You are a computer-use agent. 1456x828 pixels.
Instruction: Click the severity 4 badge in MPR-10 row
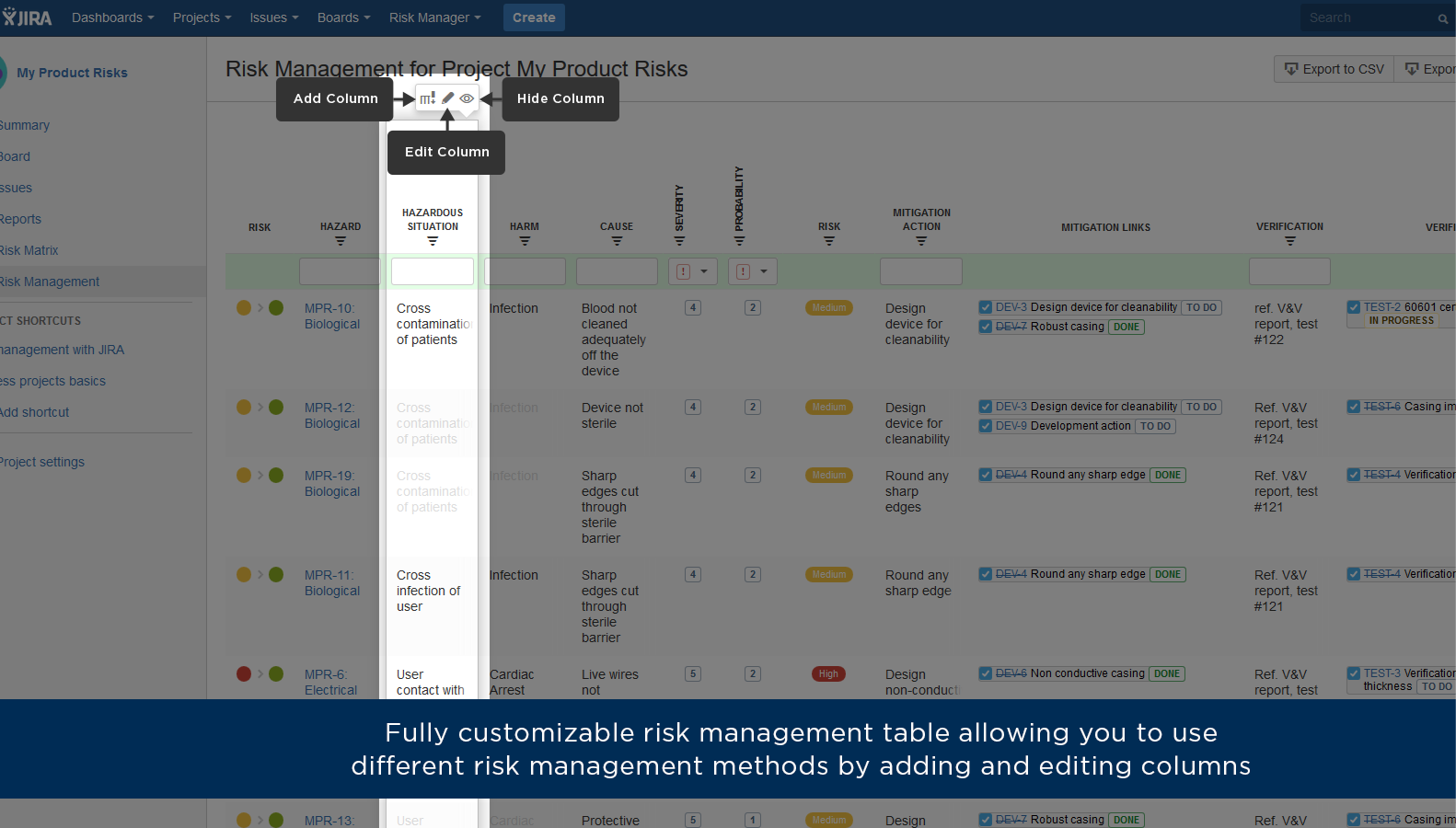693,308
